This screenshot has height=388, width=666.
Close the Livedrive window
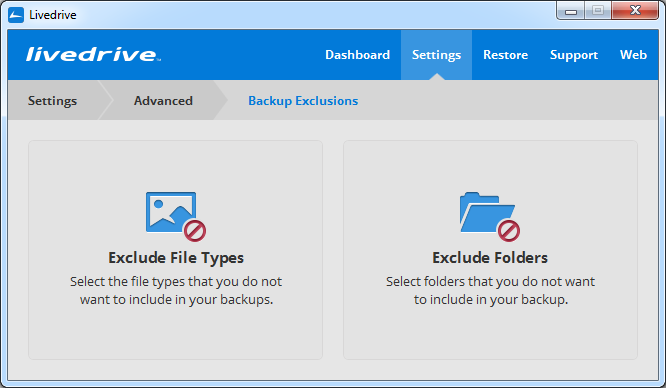(x=635, y=10)
